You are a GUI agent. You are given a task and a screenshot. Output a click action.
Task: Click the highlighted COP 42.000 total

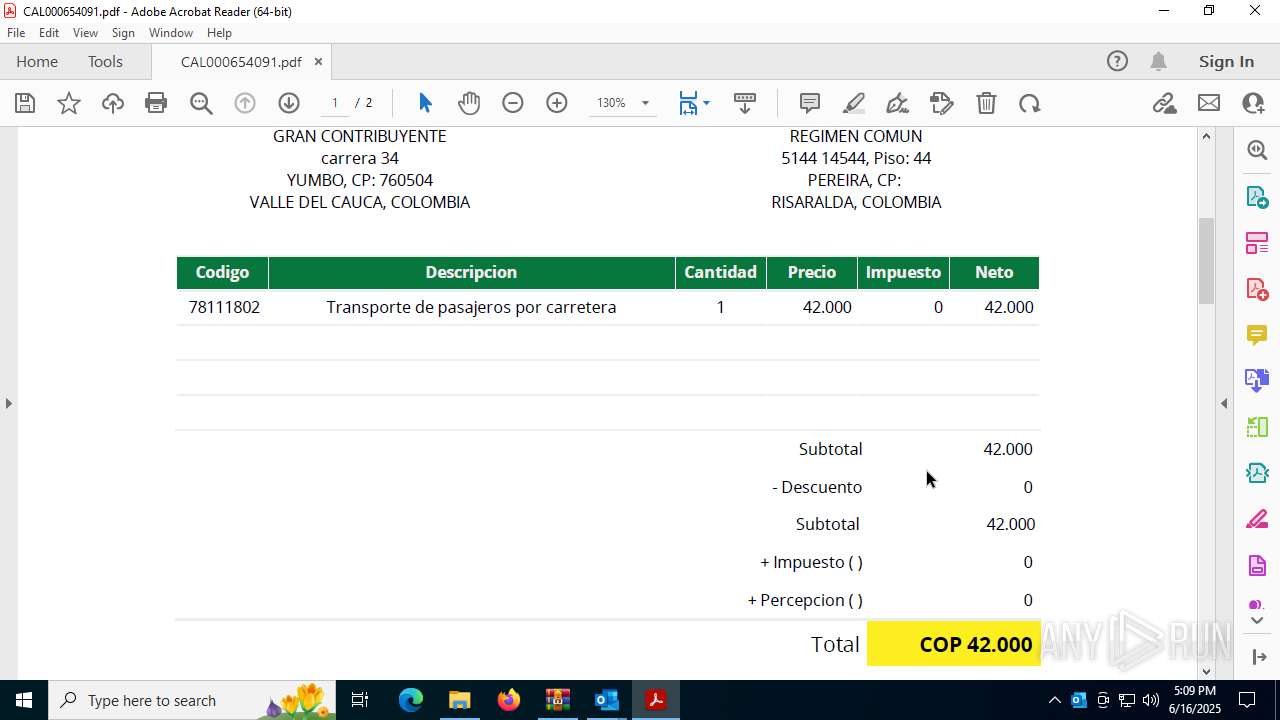pos(954,644)
